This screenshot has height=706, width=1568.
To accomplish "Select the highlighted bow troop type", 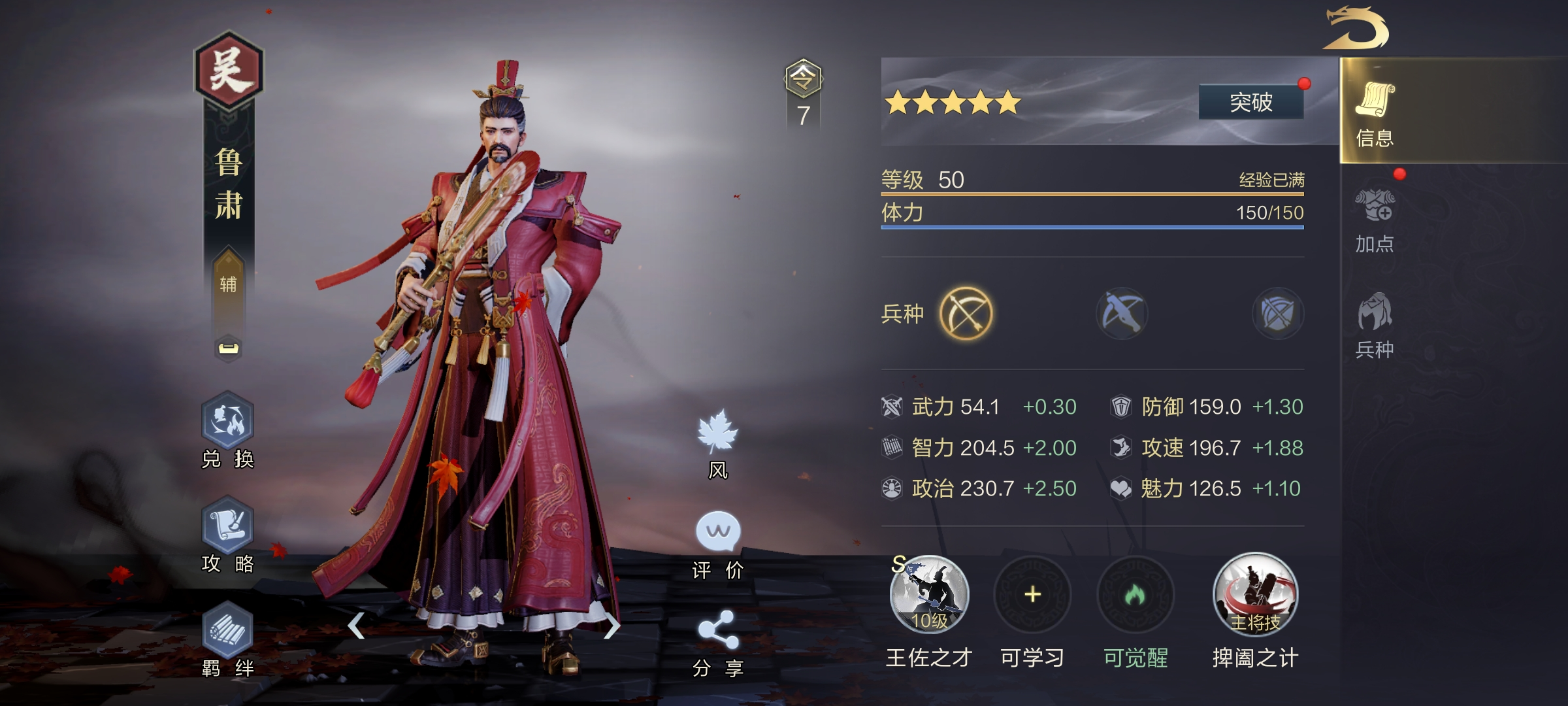I will [966, 314].
